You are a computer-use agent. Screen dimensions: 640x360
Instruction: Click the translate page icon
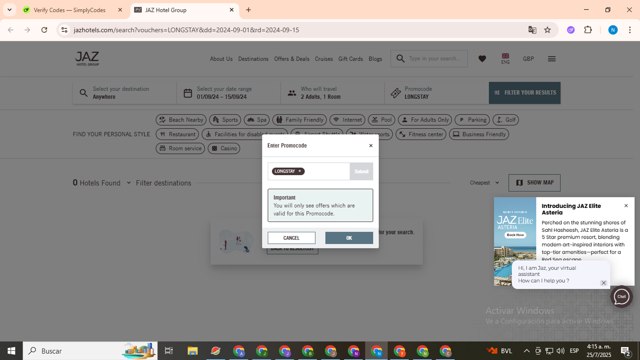532,30
